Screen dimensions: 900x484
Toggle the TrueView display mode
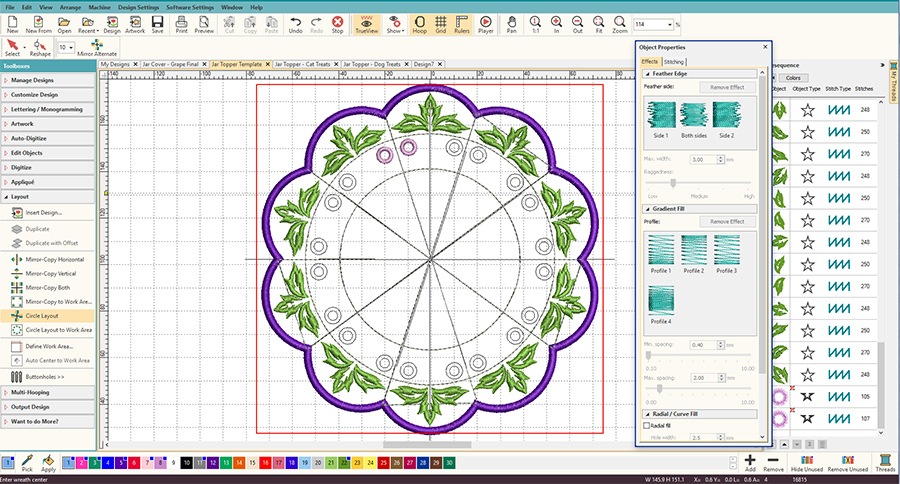pos(367,24)
